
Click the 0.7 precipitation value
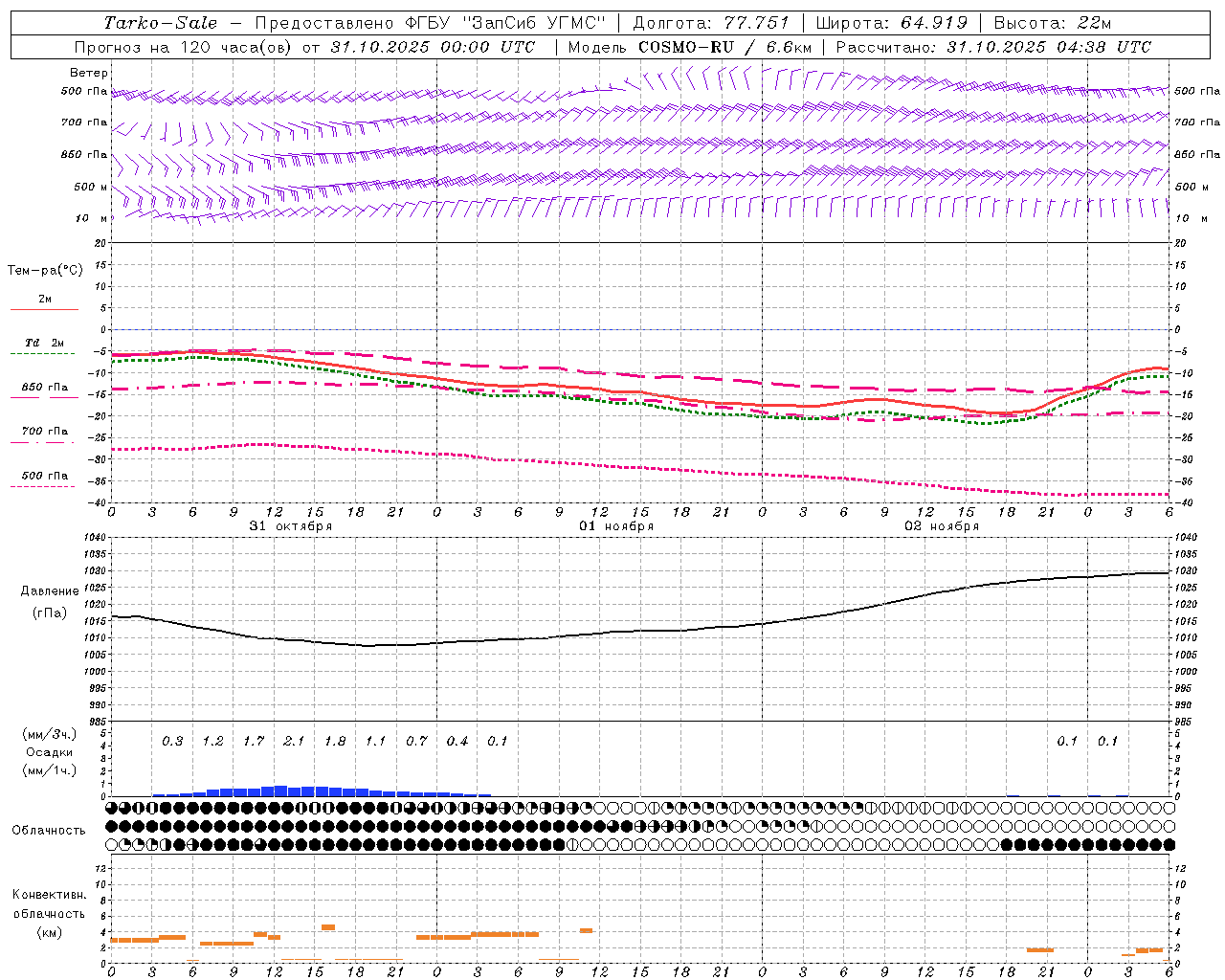tap(416, 742)
